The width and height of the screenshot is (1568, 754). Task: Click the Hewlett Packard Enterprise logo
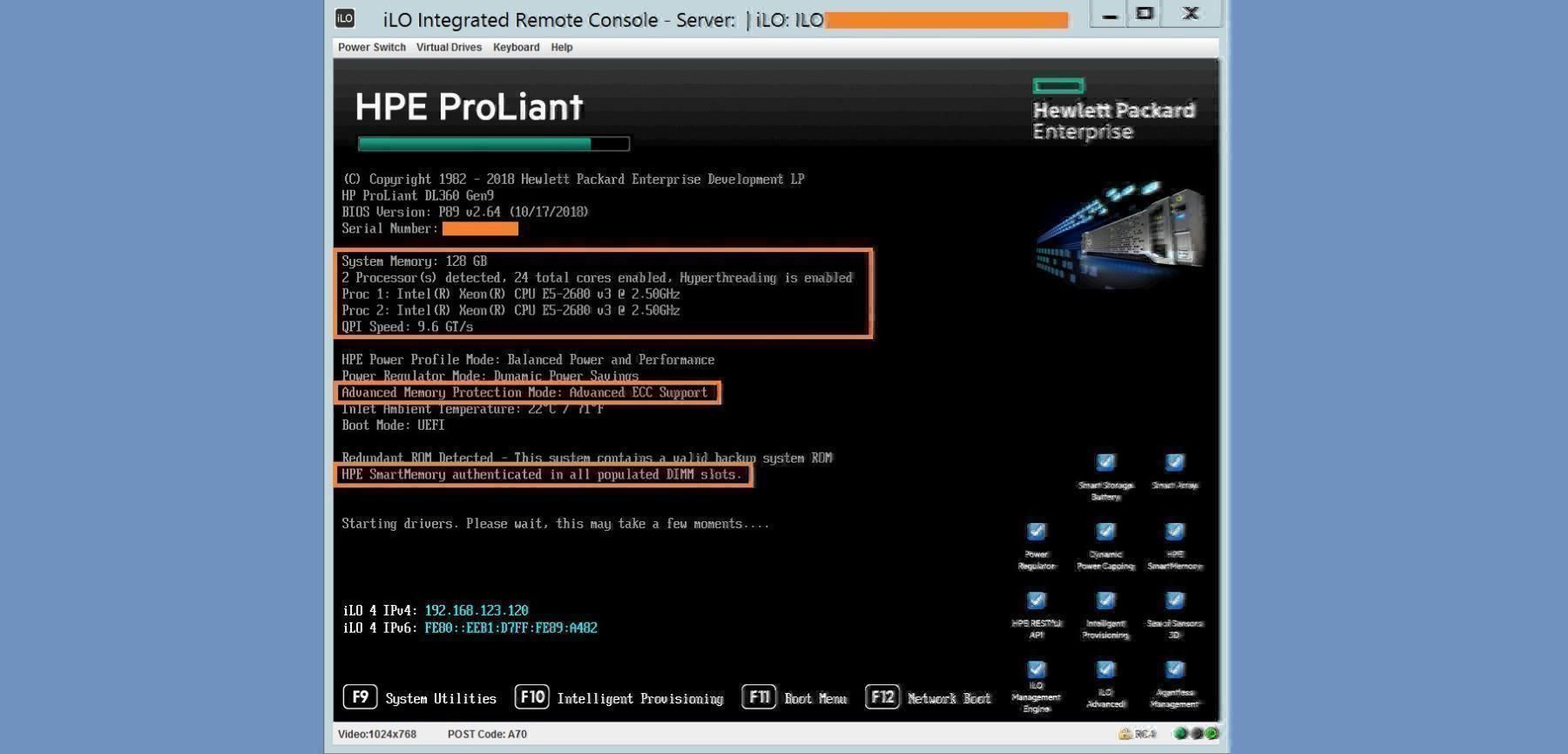[1113, 110]
